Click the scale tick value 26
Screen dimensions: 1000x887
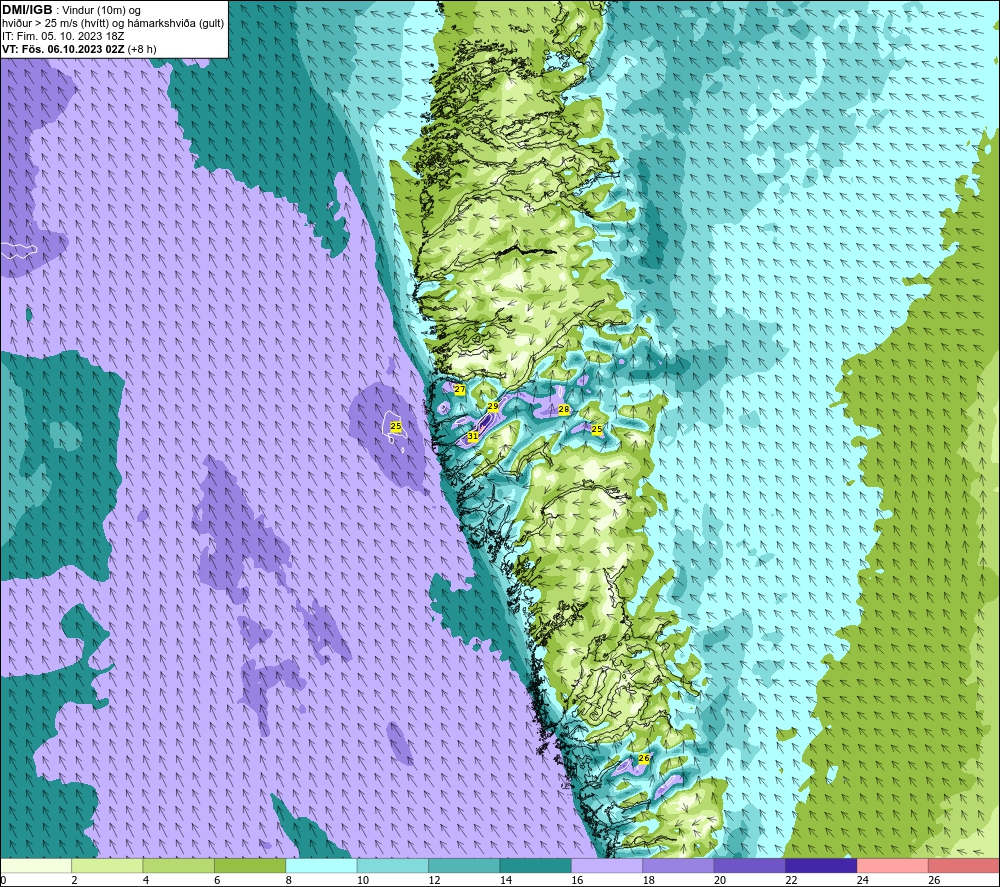(x=934, y=880)
